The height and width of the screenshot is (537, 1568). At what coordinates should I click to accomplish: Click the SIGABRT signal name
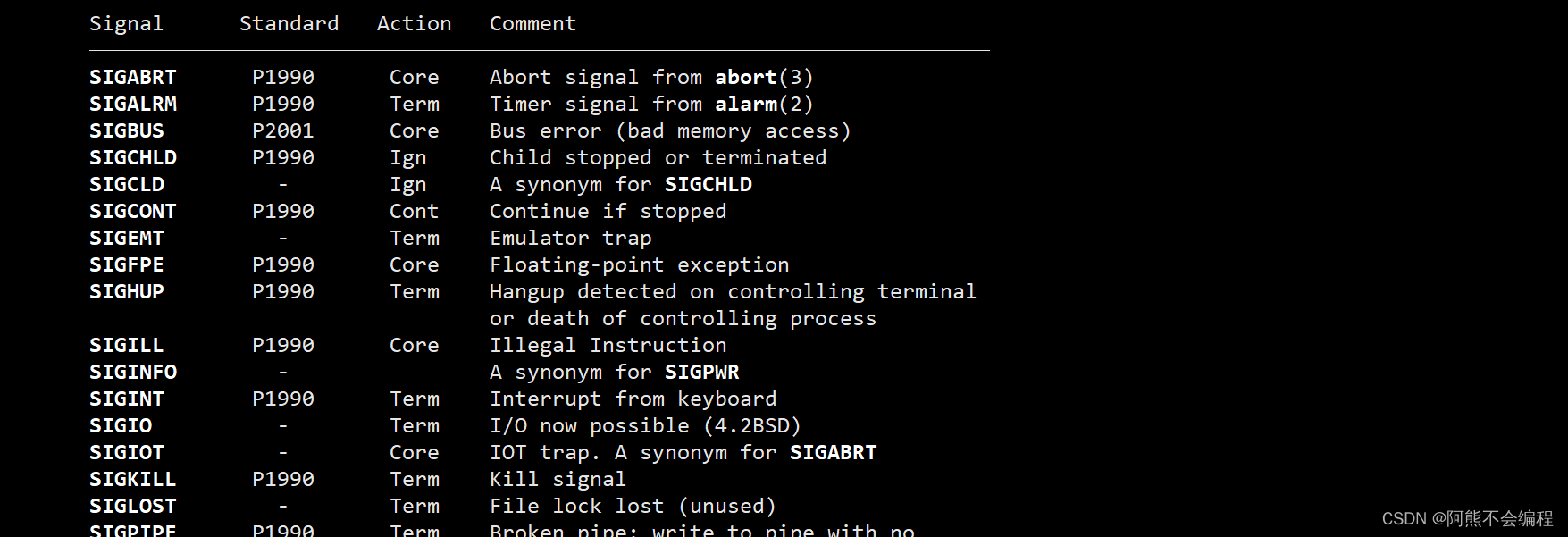coord(133,78)
